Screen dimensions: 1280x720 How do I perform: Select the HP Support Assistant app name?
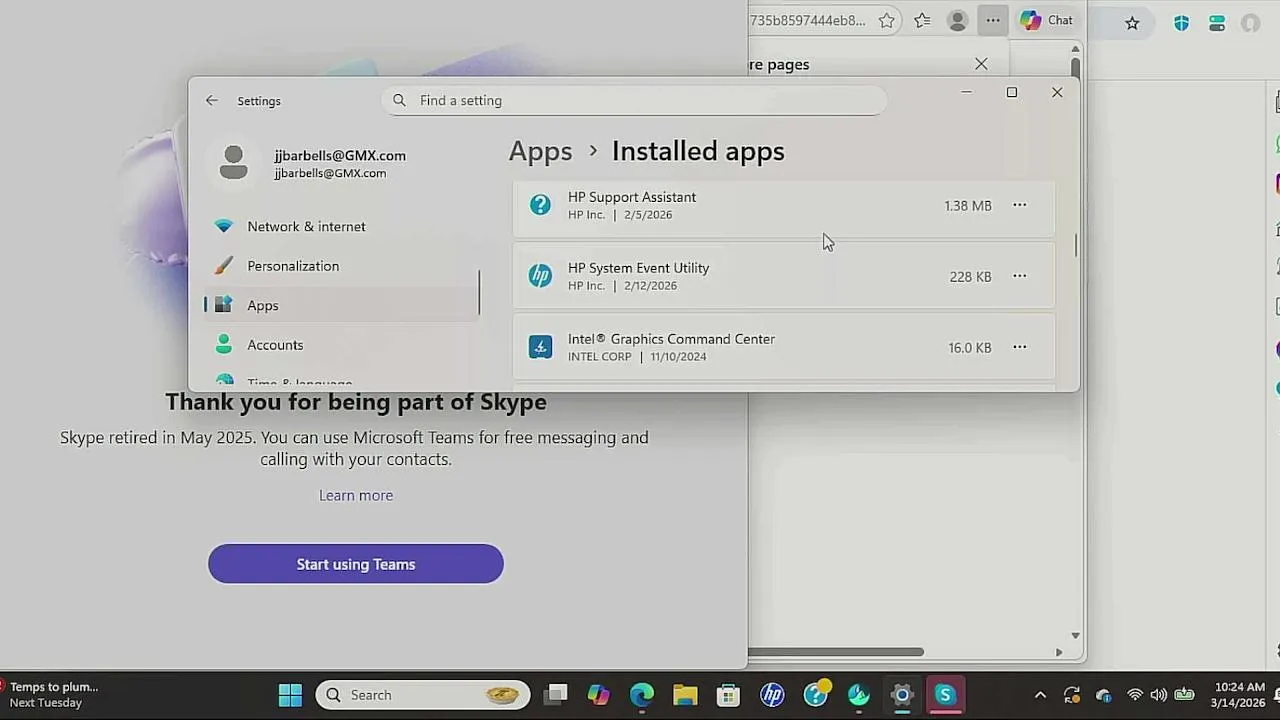632,197
